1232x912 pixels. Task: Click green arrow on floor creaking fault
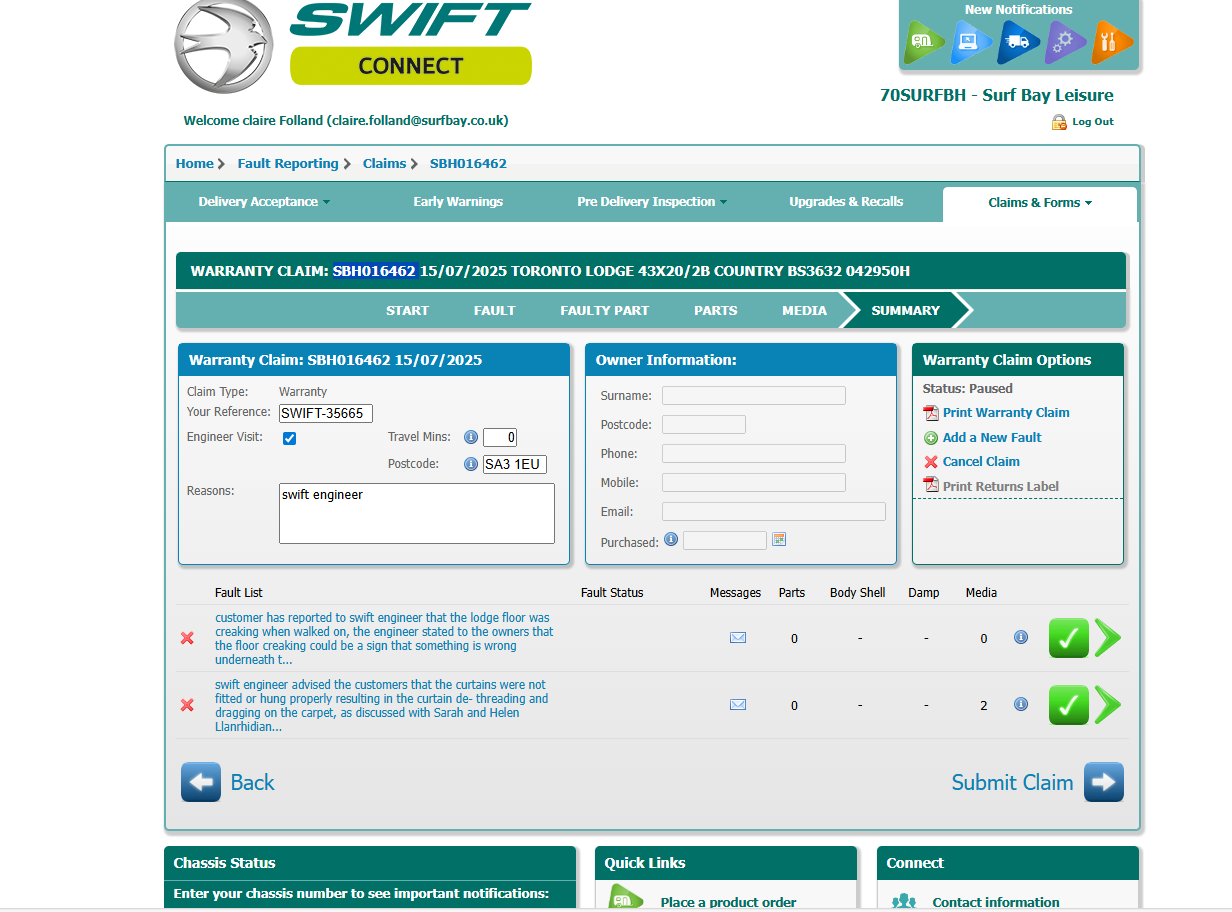tap(1108, 638)
